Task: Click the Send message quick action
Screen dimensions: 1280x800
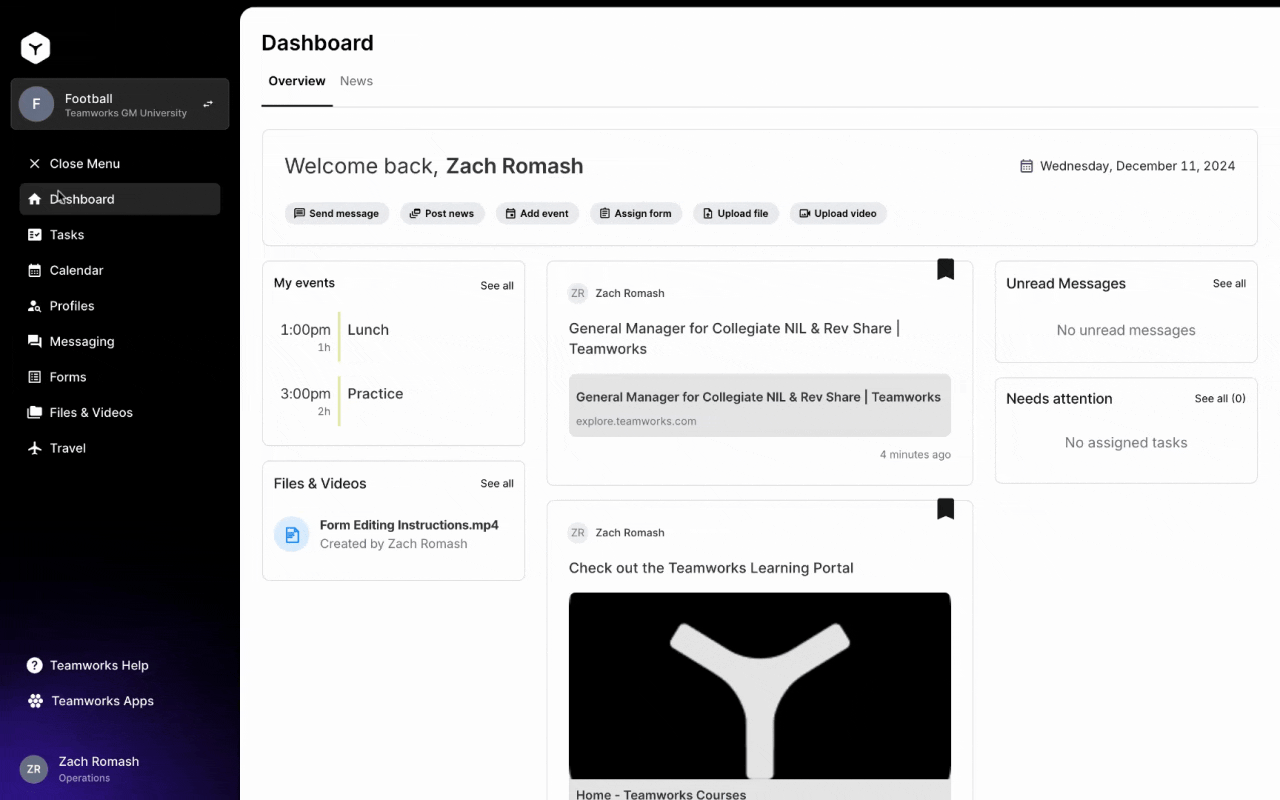Action: point(337,213)
